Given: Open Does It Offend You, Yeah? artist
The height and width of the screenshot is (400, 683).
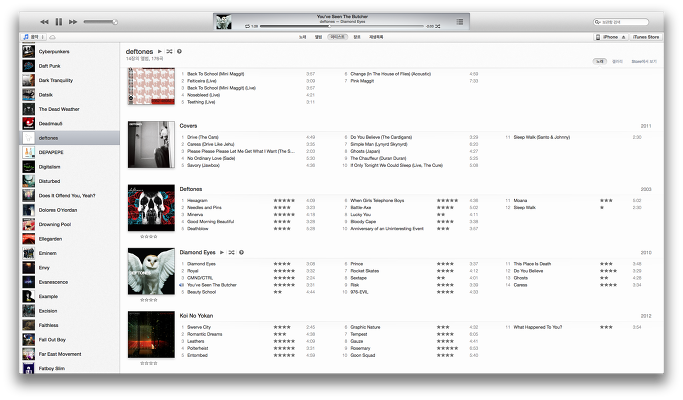Looking at the screenshot, I should click(71, 195).
